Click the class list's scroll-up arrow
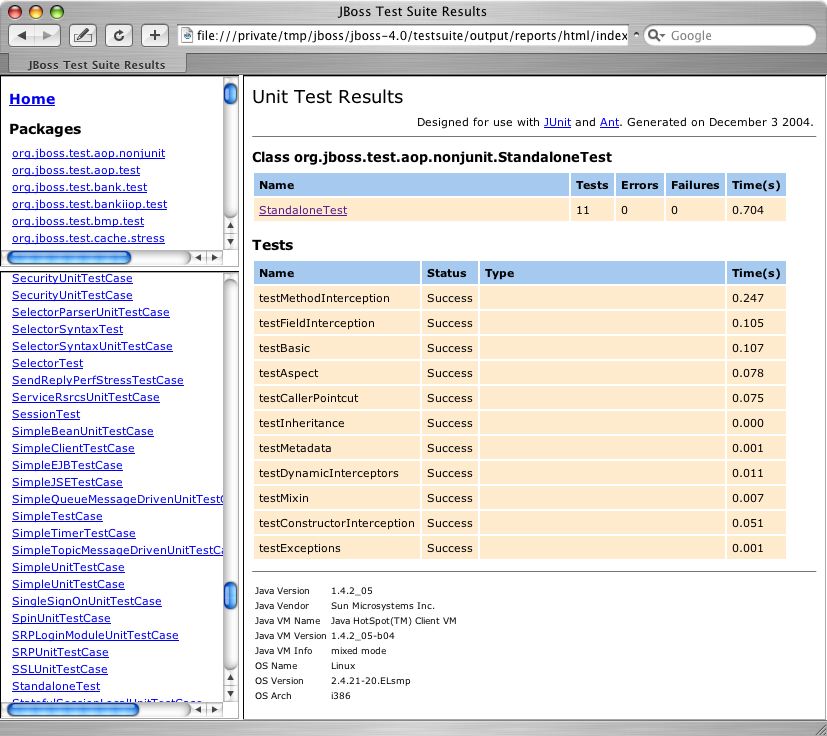This screenshot has width=827, height=736. pos(231,677)
